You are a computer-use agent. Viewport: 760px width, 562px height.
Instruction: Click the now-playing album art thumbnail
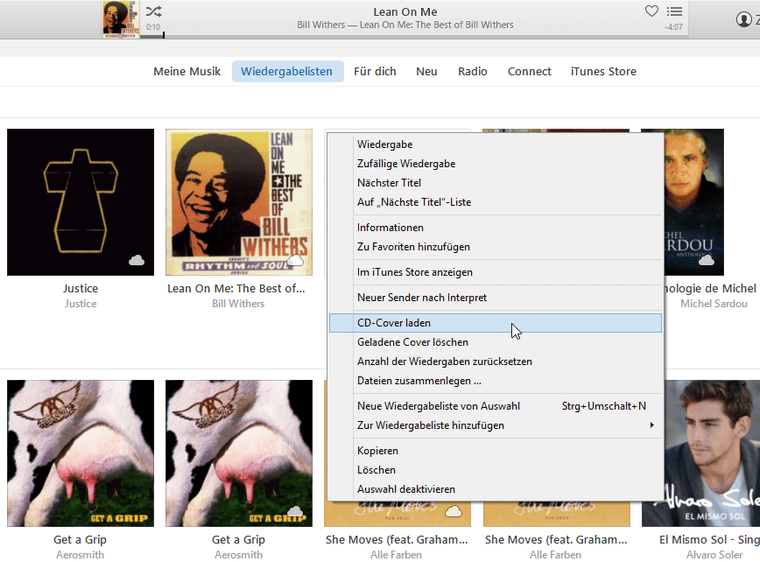click(121, 19)
